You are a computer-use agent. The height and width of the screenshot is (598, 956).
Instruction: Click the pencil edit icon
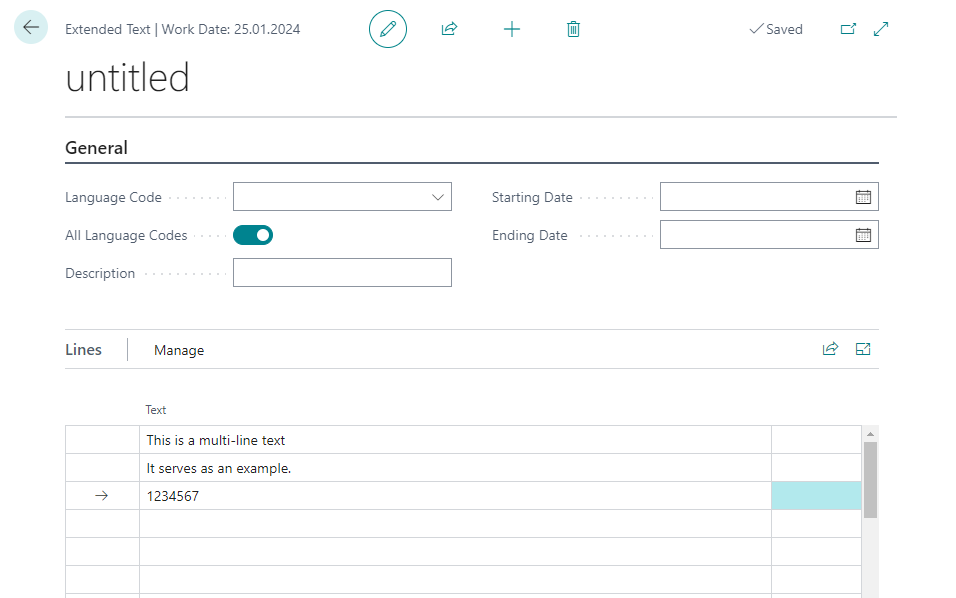(388, 29)
